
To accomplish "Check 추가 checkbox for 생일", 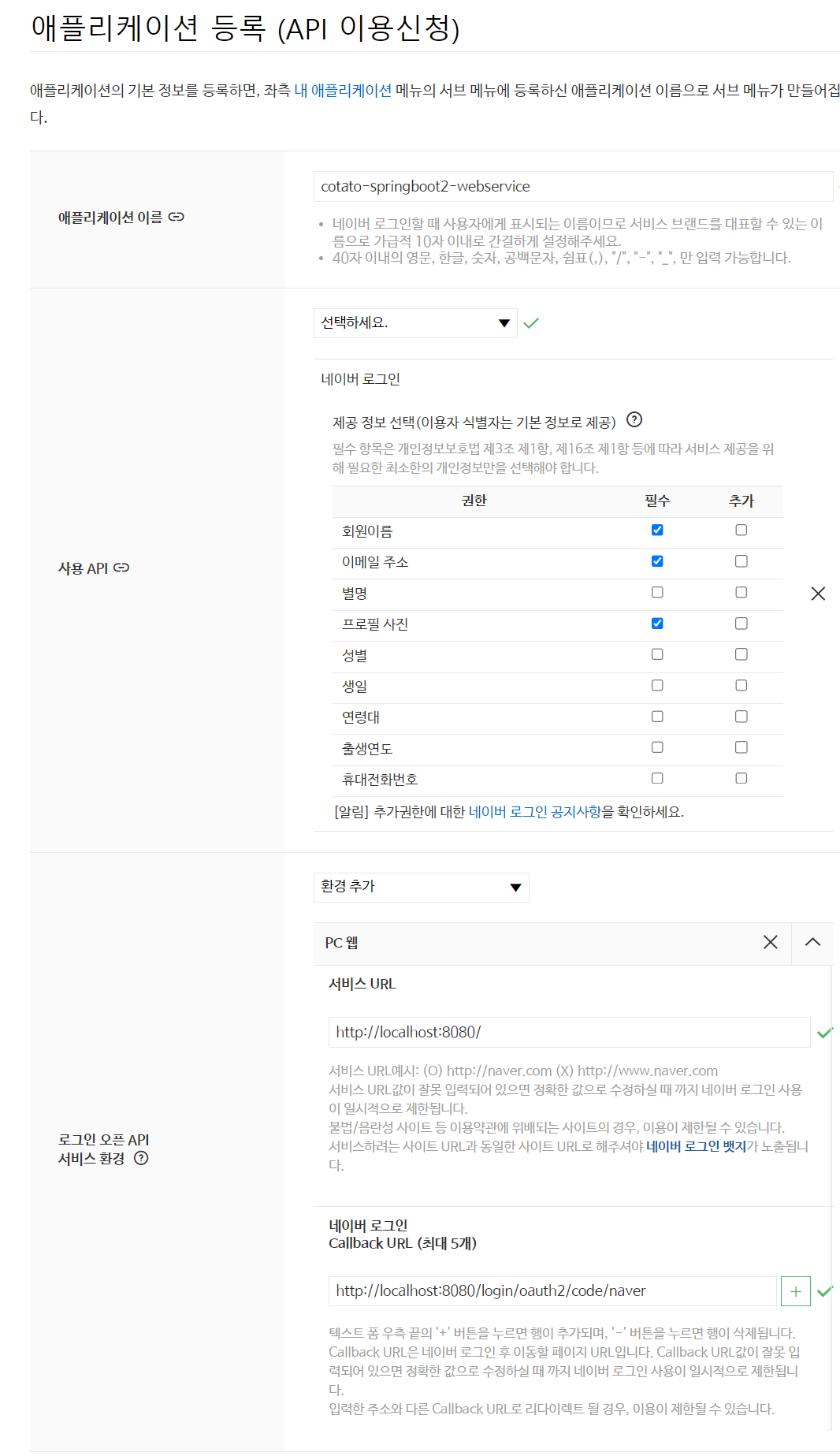I will point(742,685).
